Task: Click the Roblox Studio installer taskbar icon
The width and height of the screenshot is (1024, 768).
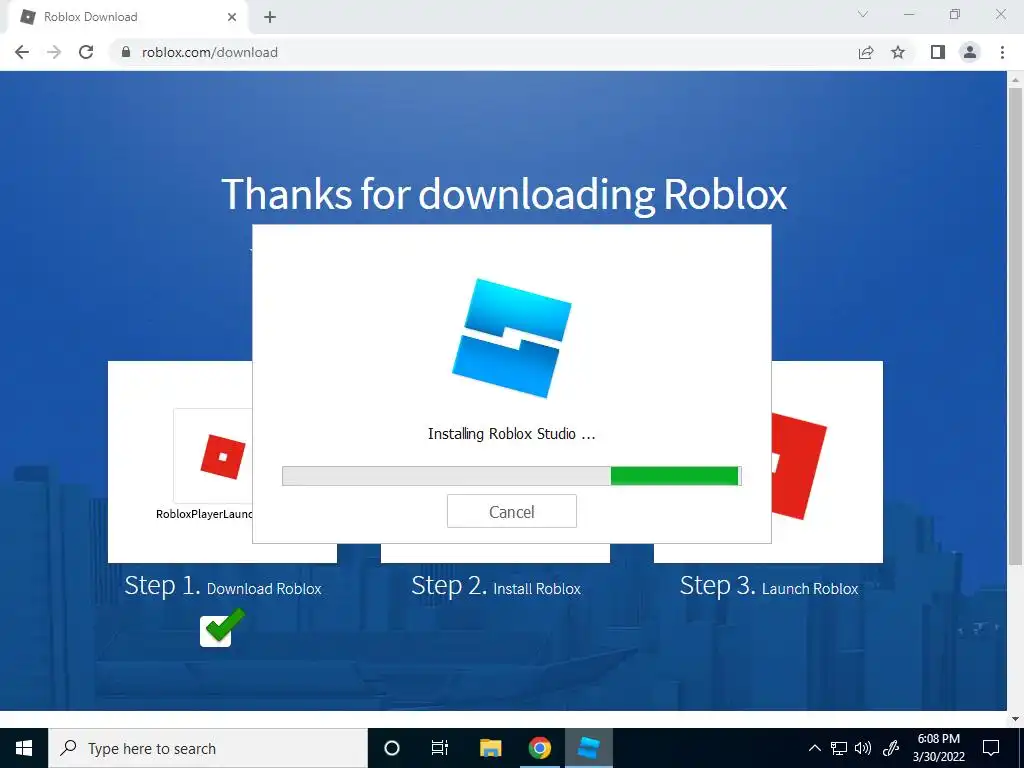Action: click(588, 748)
